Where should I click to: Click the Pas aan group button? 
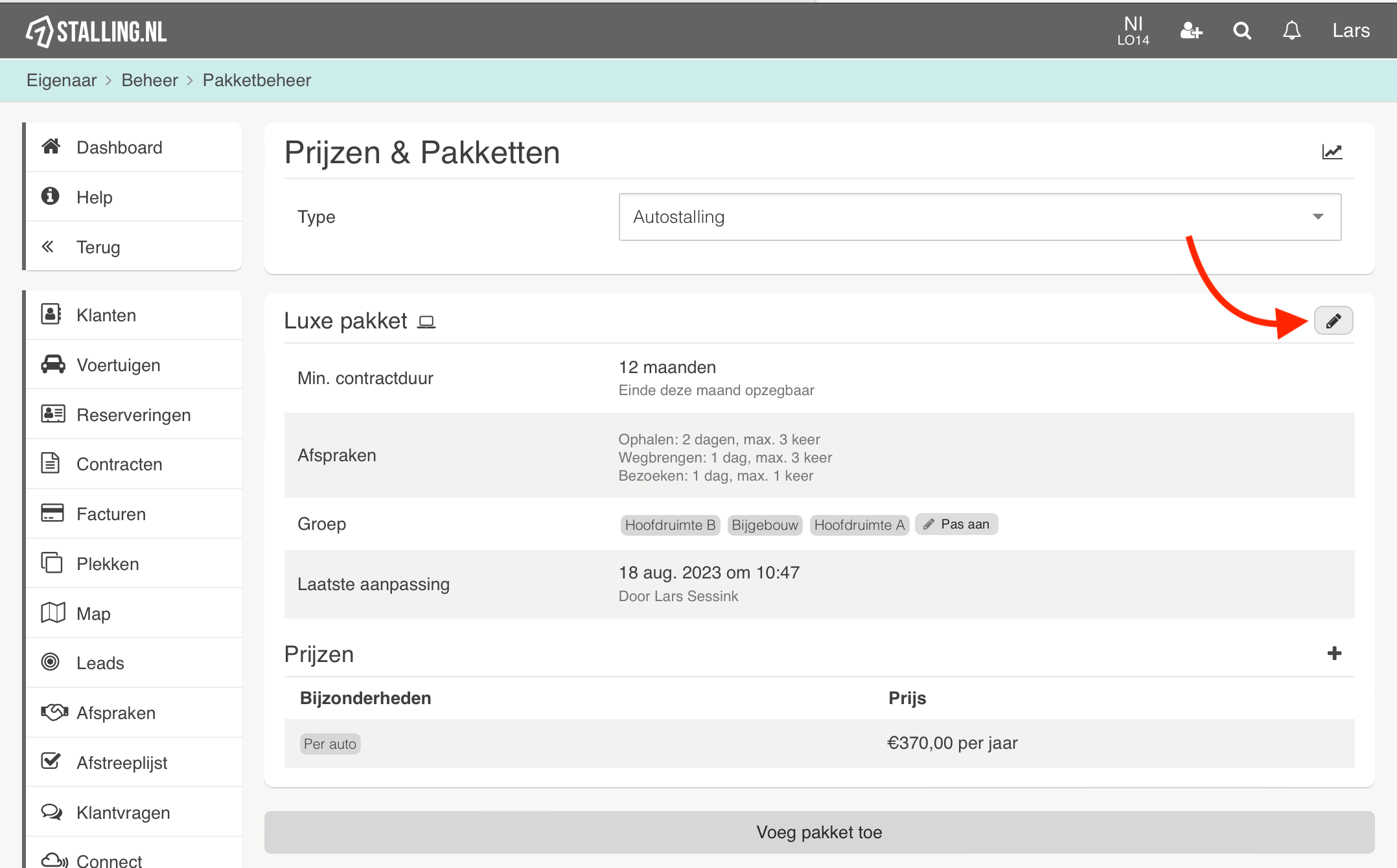(956, 524)
